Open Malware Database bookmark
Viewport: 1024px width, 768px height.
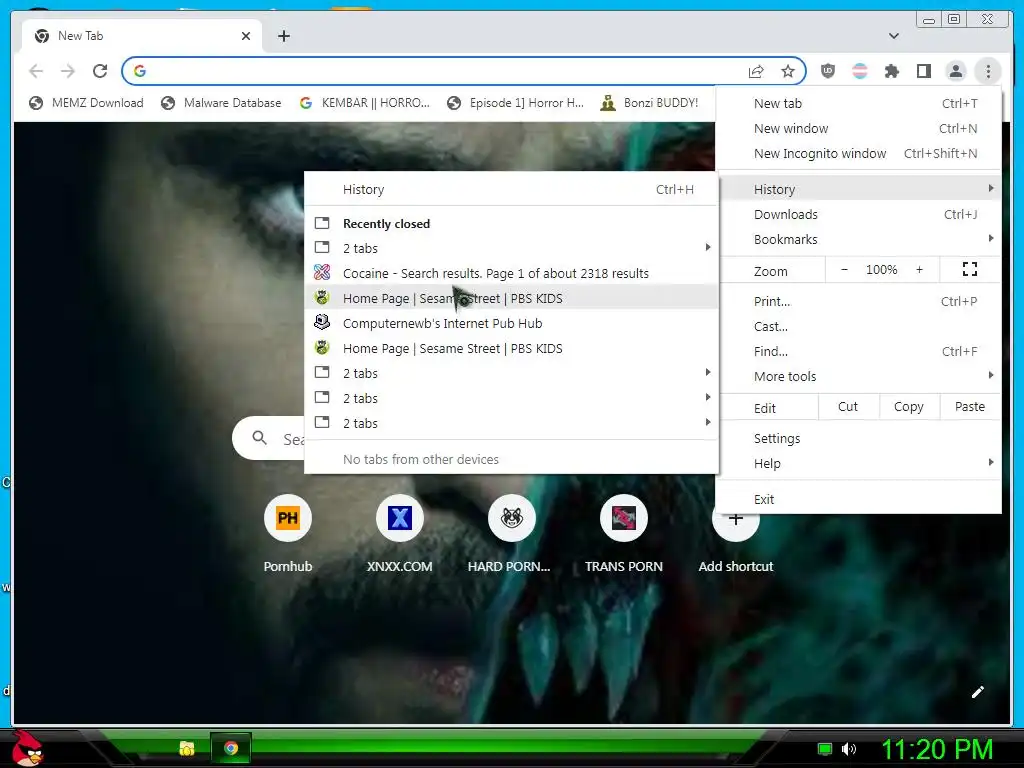click(221, 103)
